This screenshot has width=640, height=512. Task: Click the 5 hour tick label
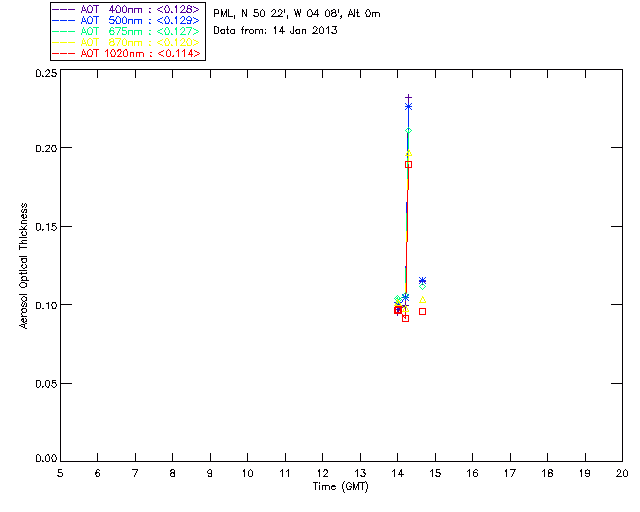click(x=60, y=473)
